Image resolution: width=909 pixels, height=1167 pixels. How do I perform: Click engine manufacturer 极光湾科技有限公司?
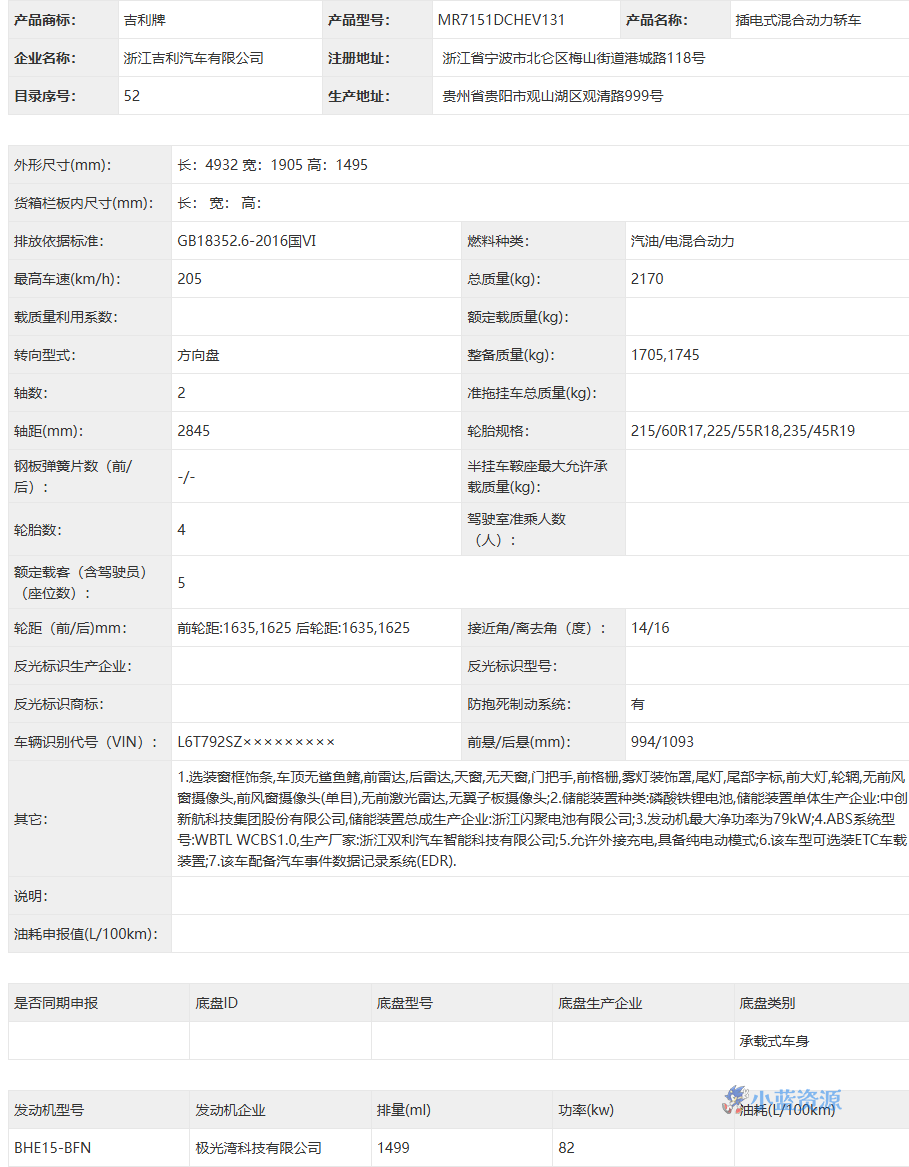(x=258, y=1148)
